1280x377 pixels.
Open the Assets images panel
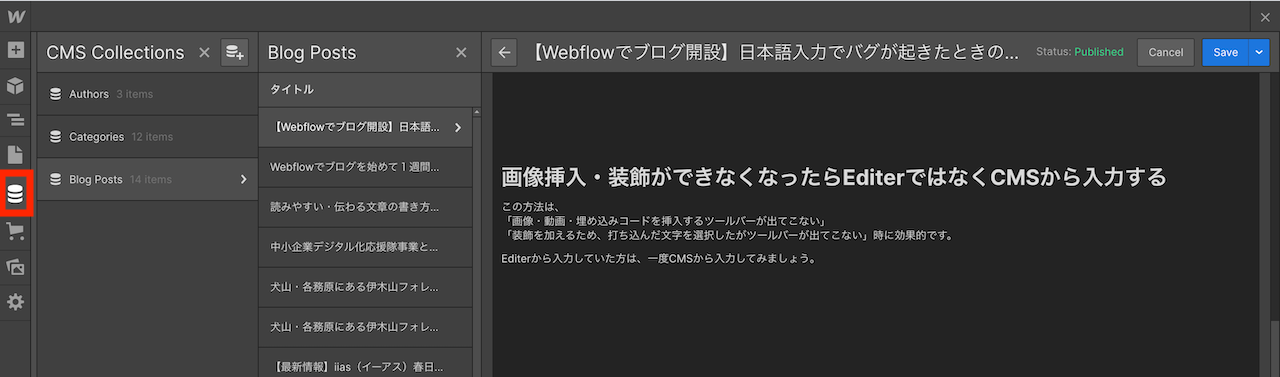[x=15, y=267]
